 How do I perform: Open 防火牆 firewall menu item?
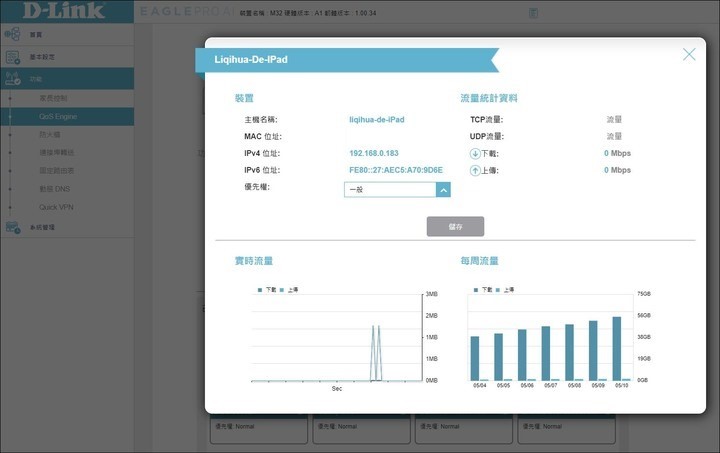[50, 134]
